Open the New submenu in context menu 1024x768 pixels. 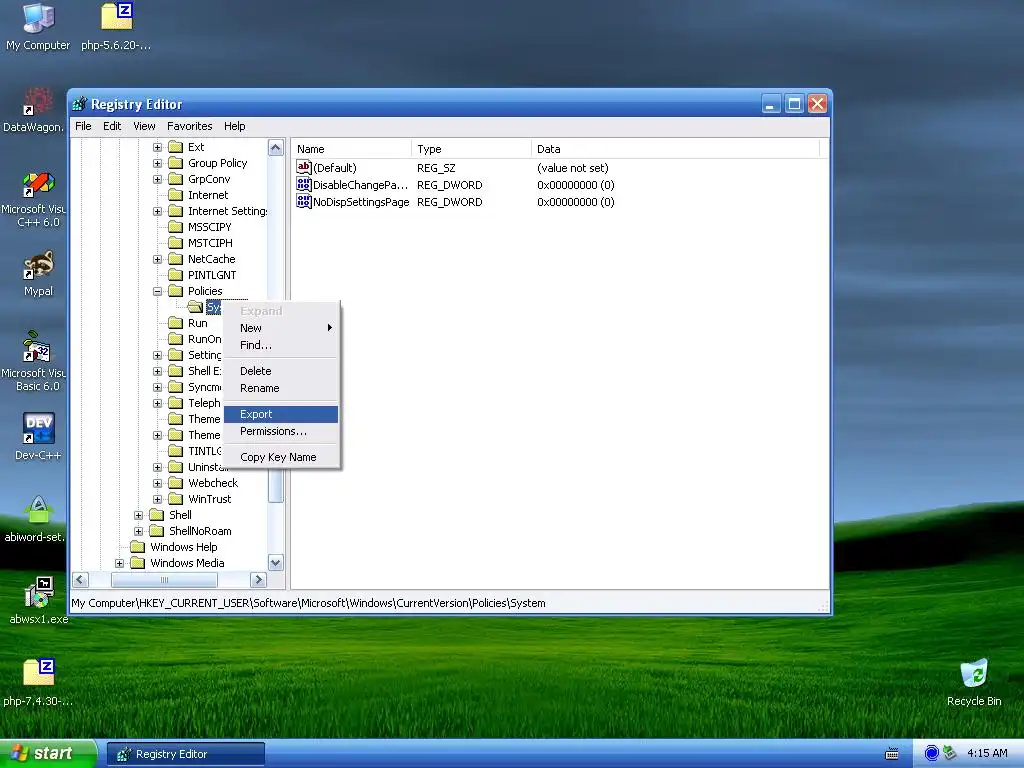point(281,328)
